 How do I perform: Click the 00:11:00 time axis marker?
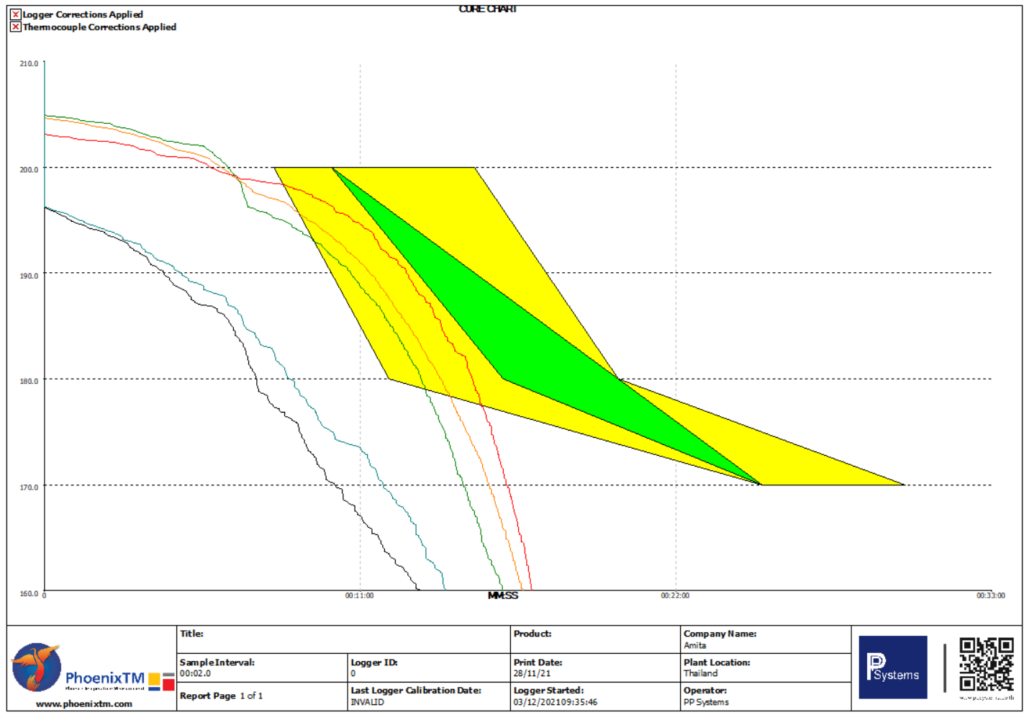(x=359, y=595)
